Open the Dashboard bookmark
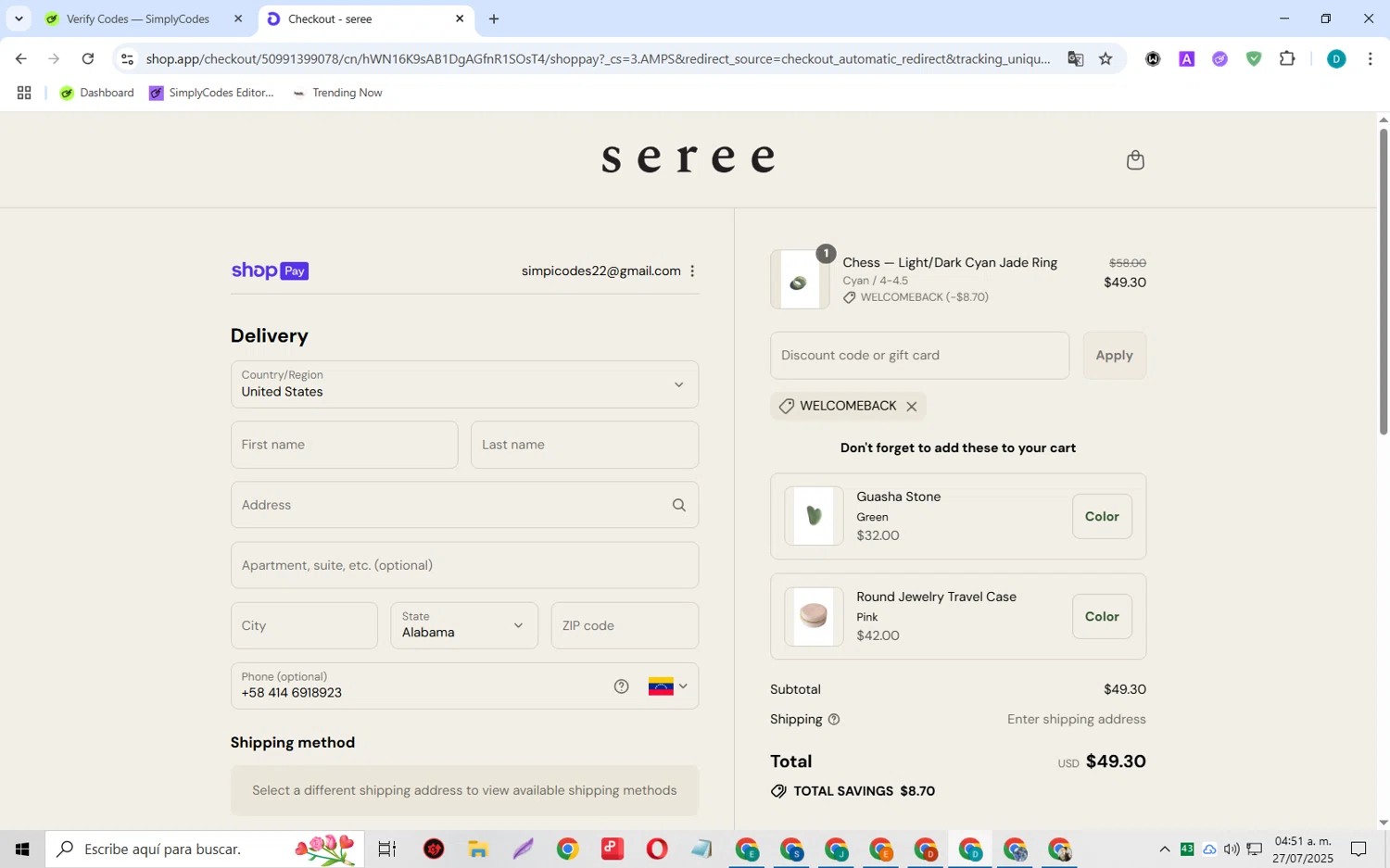The width and height of the screenshot is (1390, 868). (97, 93)
